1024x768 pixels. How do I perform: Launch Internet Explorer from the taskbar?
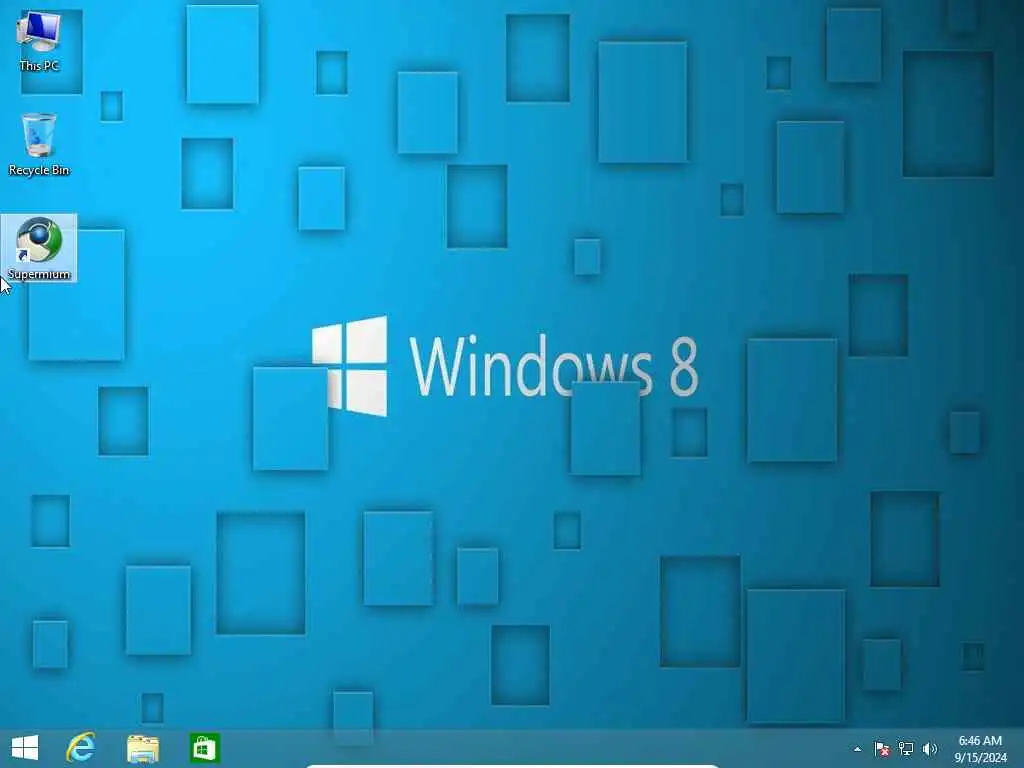pos(81,748)
